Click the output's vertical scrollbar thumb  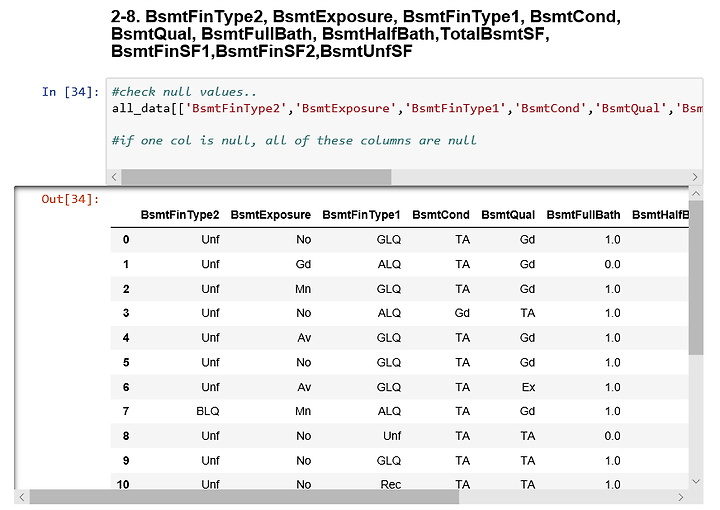click(696, 277)
